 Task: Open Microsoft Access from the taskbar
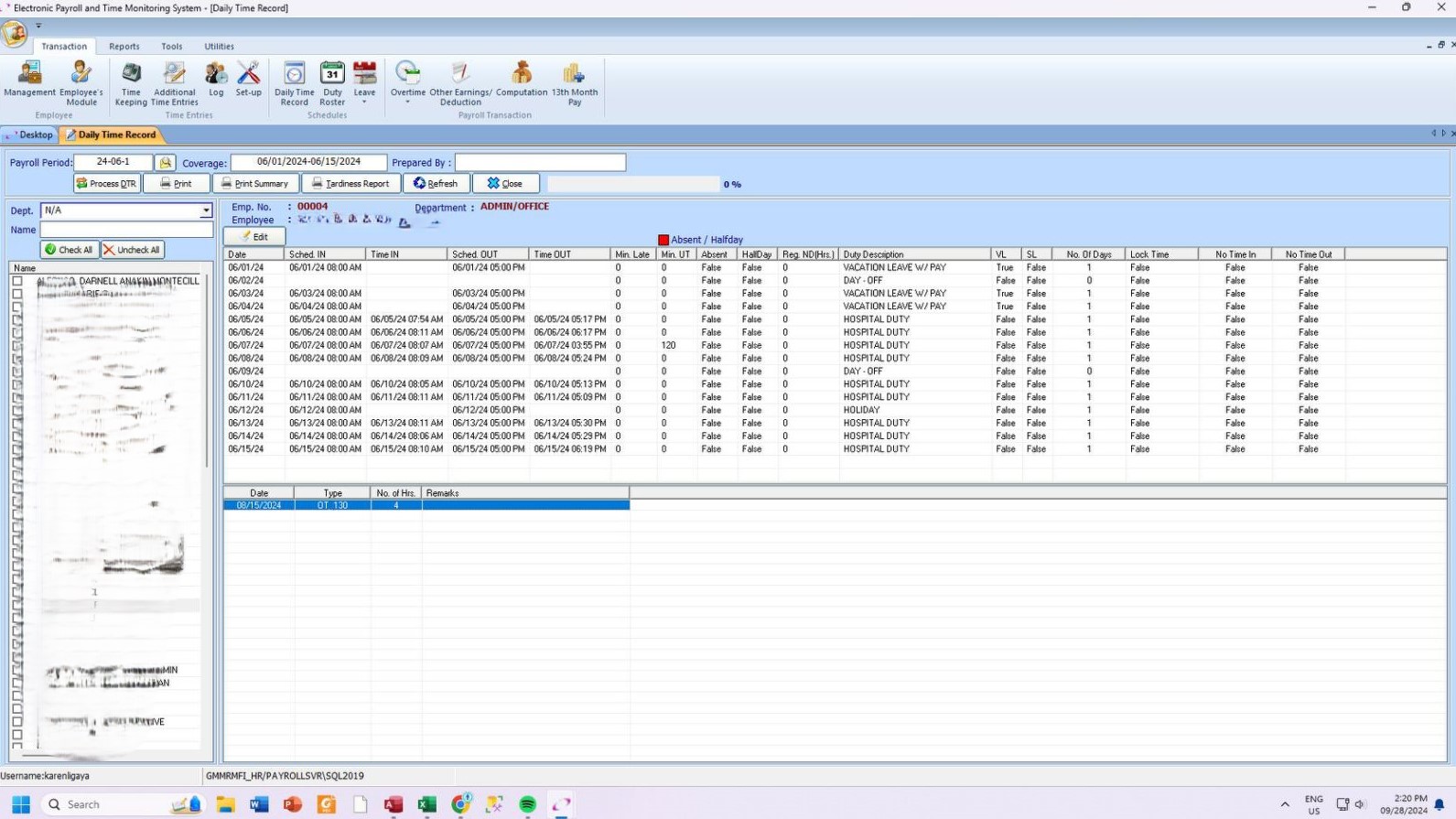click(394, 804)
